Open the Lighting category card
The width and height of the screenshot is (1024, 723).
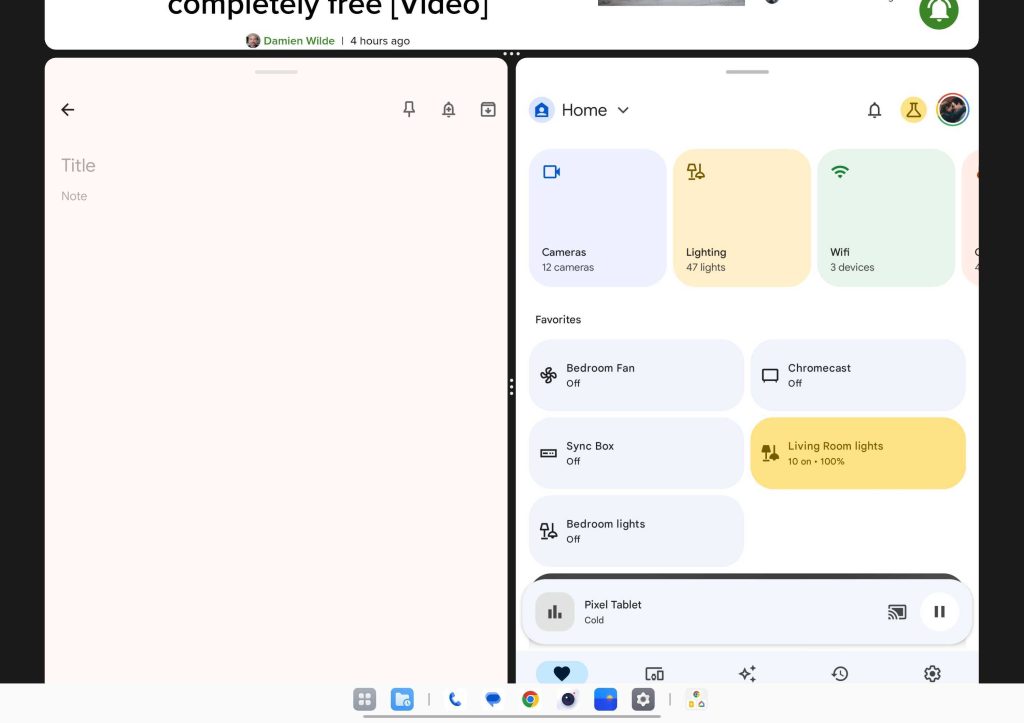point(741,218)
